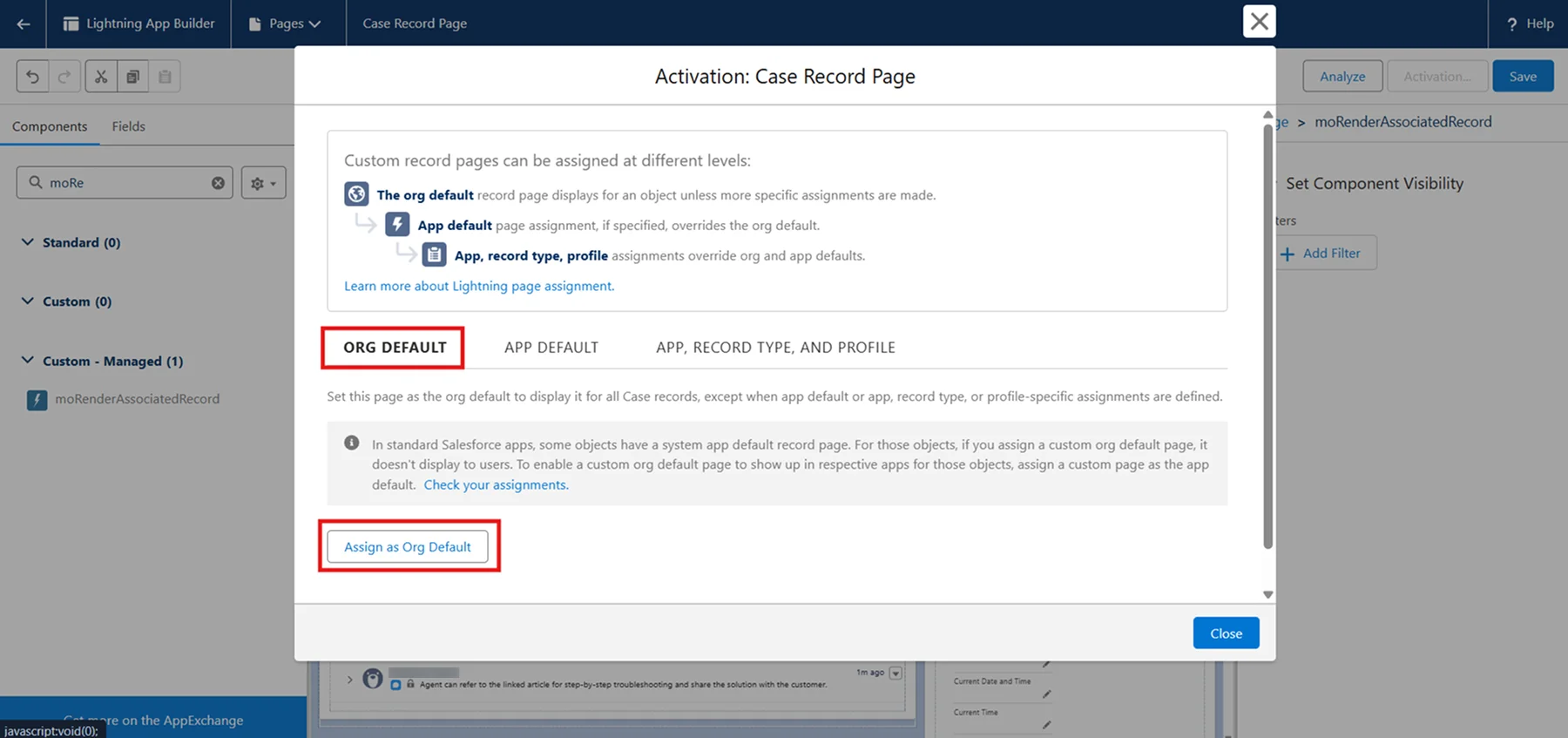Select the ORG DEFAULT tab

coord(395,348)
